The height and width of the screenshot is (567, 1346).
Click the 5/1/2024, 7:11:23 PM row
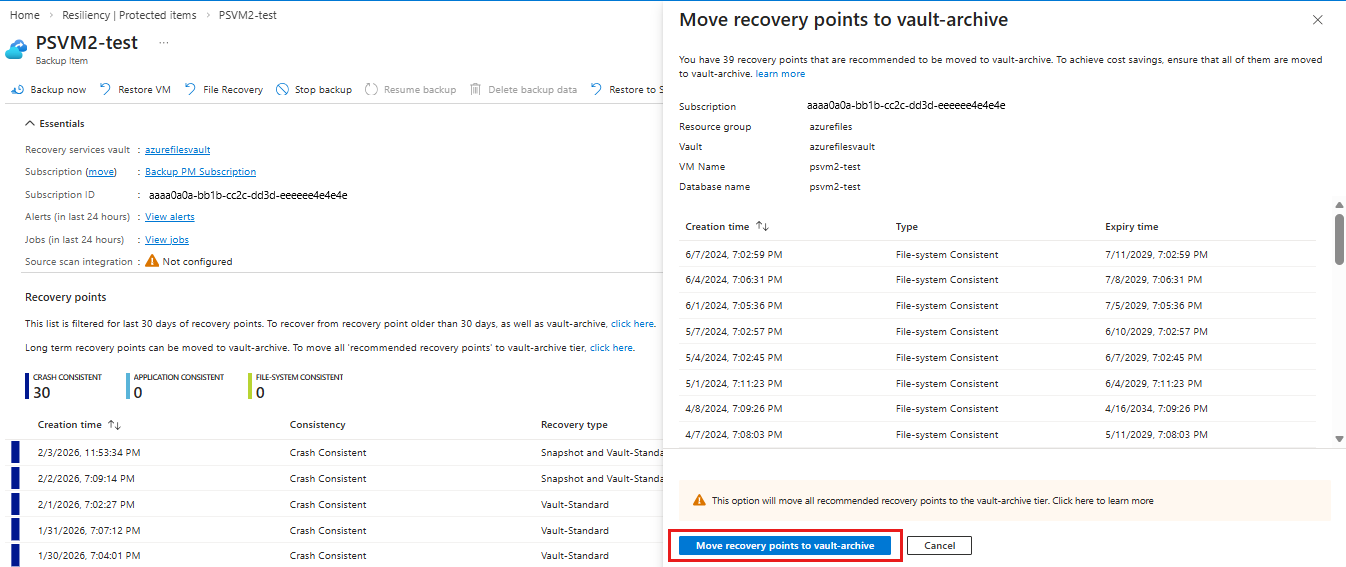(x=998, y=384)
